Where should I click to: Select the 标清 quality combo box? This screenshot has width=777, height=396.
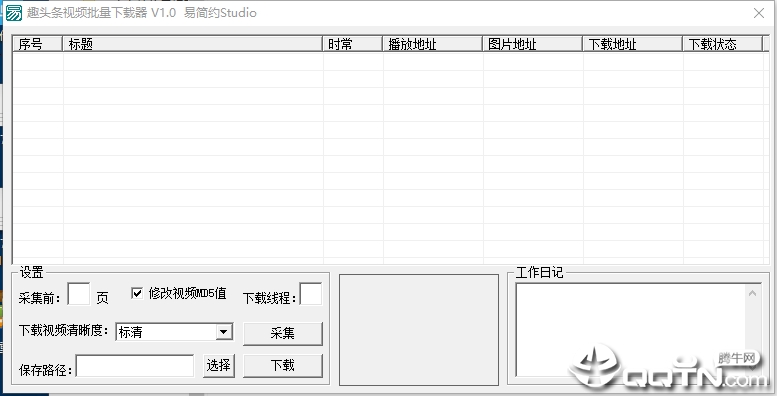pos(174,332)
